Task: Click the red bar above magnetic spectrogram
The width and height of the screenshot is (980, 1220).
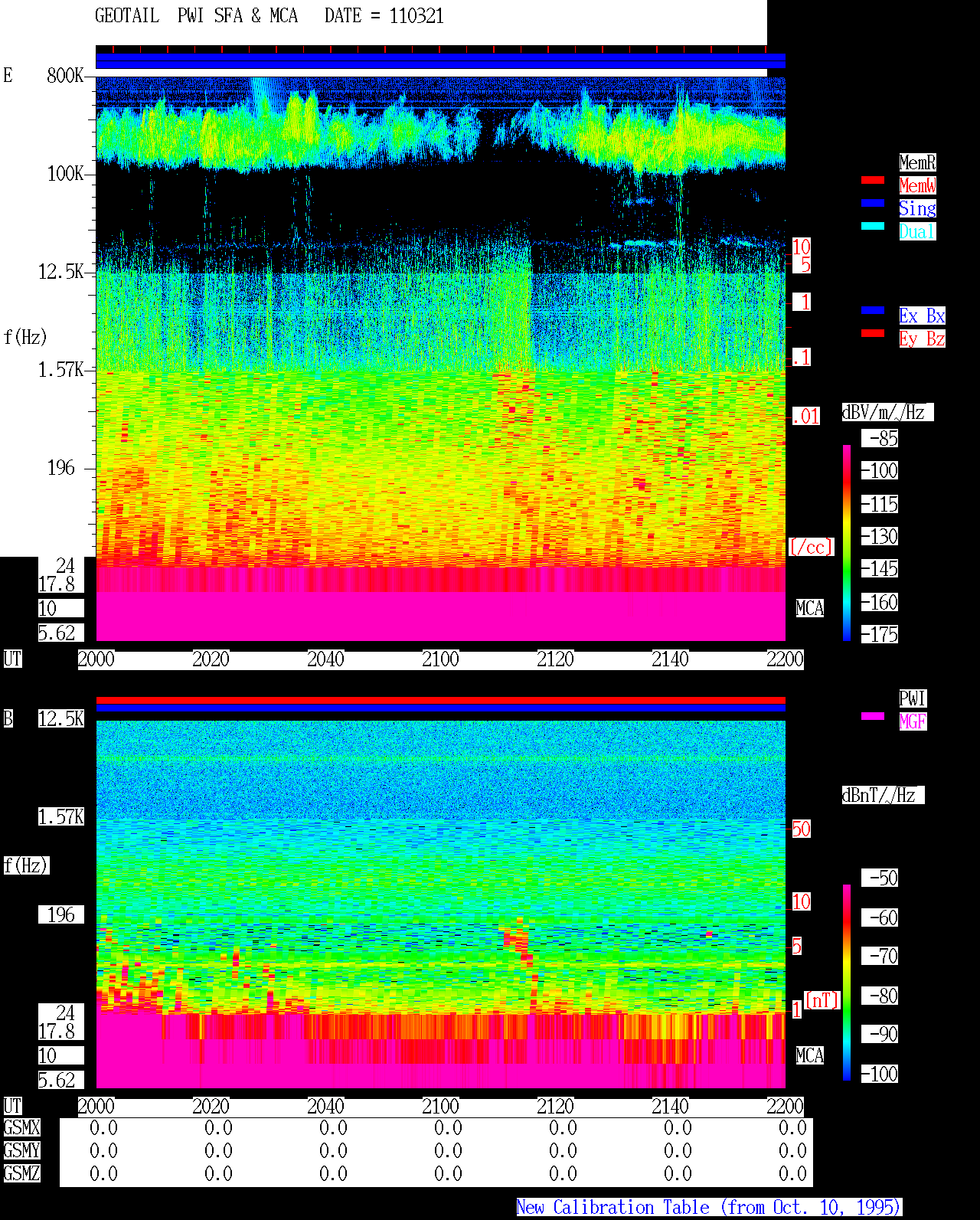Action: (440, 700)
